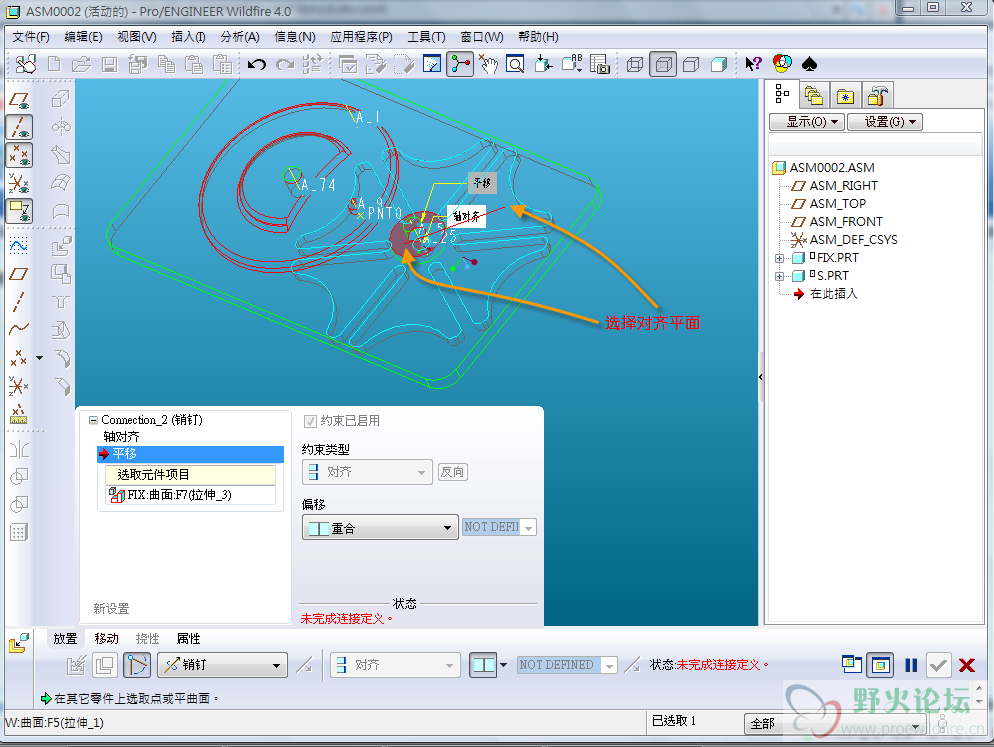
Task: Click 新设置 to add new set
Action: click(x=111, y=609)
